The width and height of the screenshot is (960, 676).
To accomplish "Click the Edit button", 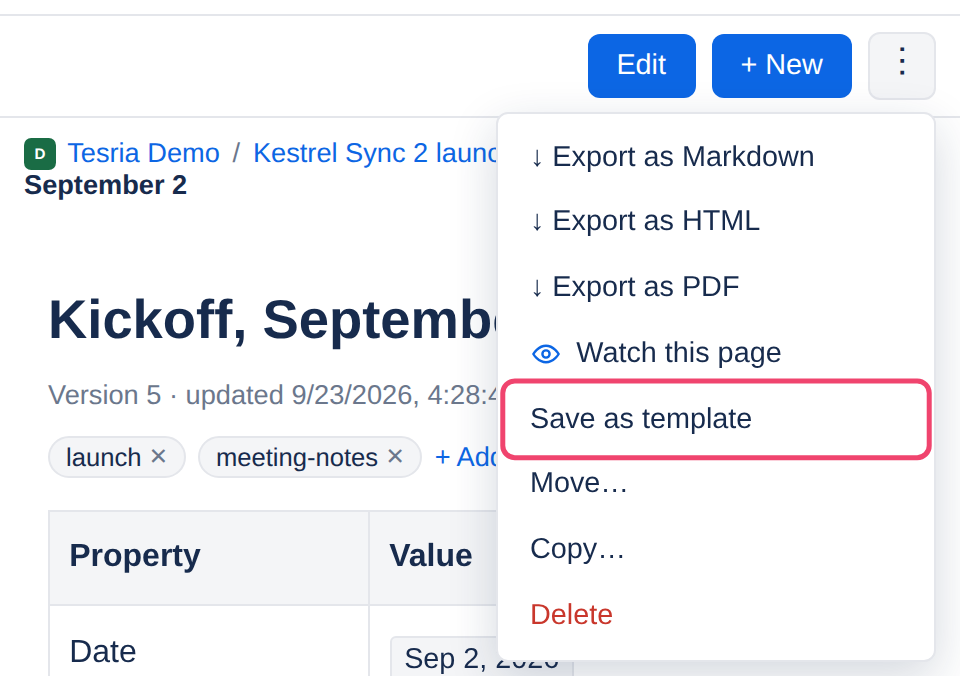I will (x=642, y=66).
